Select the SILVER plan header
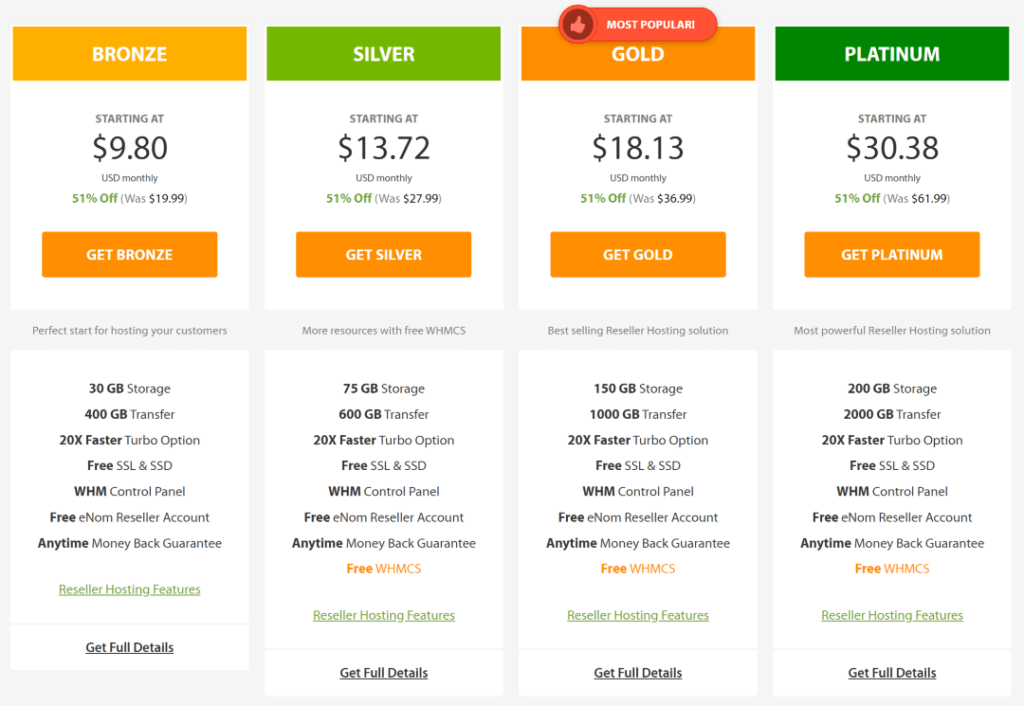This screenshot has width=1024, height=706. tap(383, 53)
